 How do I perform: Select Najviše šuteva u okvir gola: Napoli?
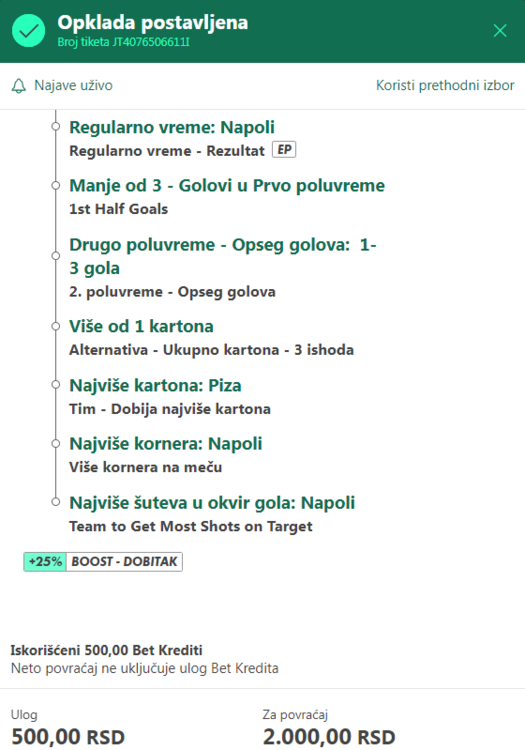[x=212, y=503]
